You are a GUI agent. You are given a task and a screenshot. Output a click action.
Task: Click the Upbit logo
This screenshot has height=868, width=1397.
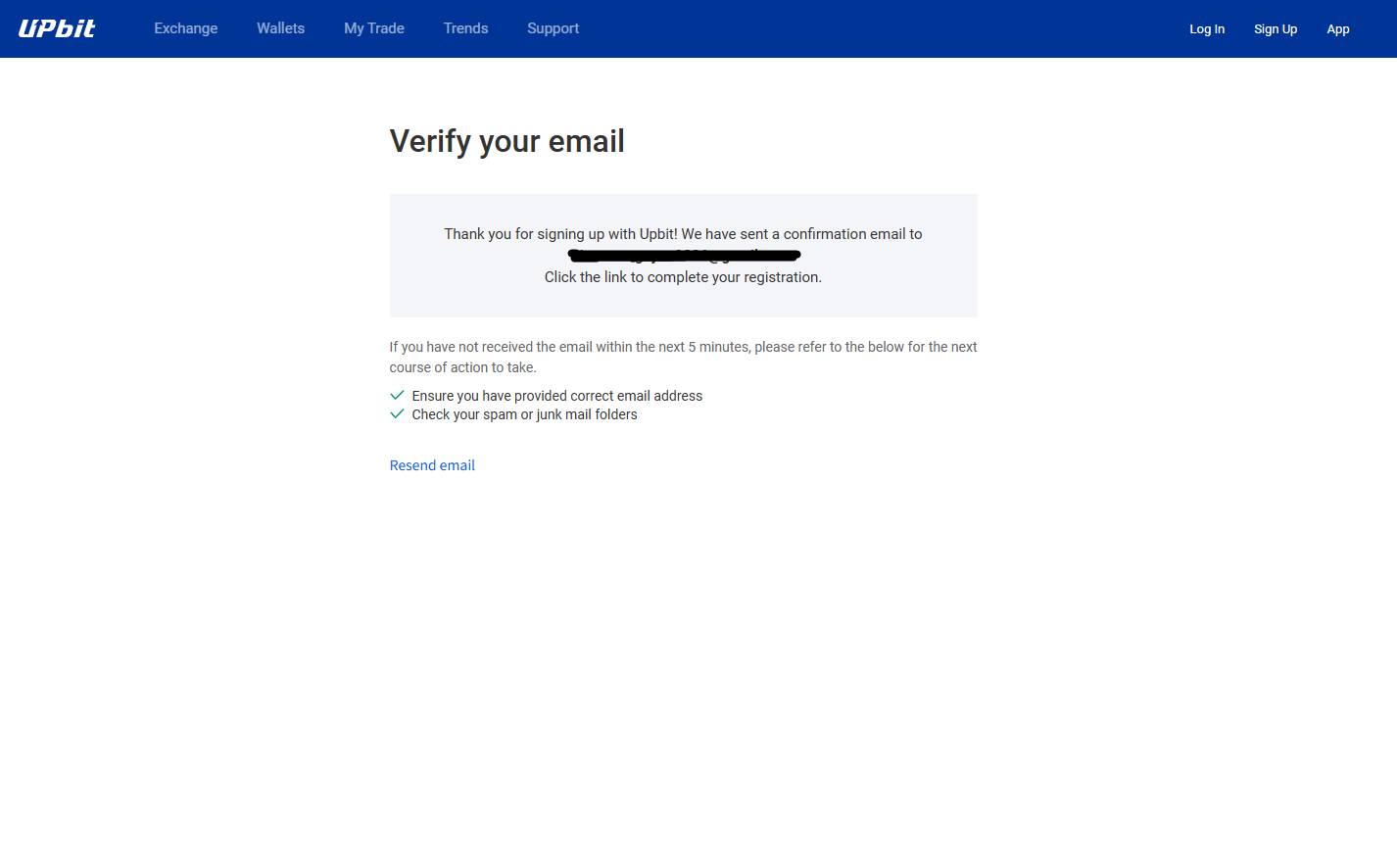57,28
